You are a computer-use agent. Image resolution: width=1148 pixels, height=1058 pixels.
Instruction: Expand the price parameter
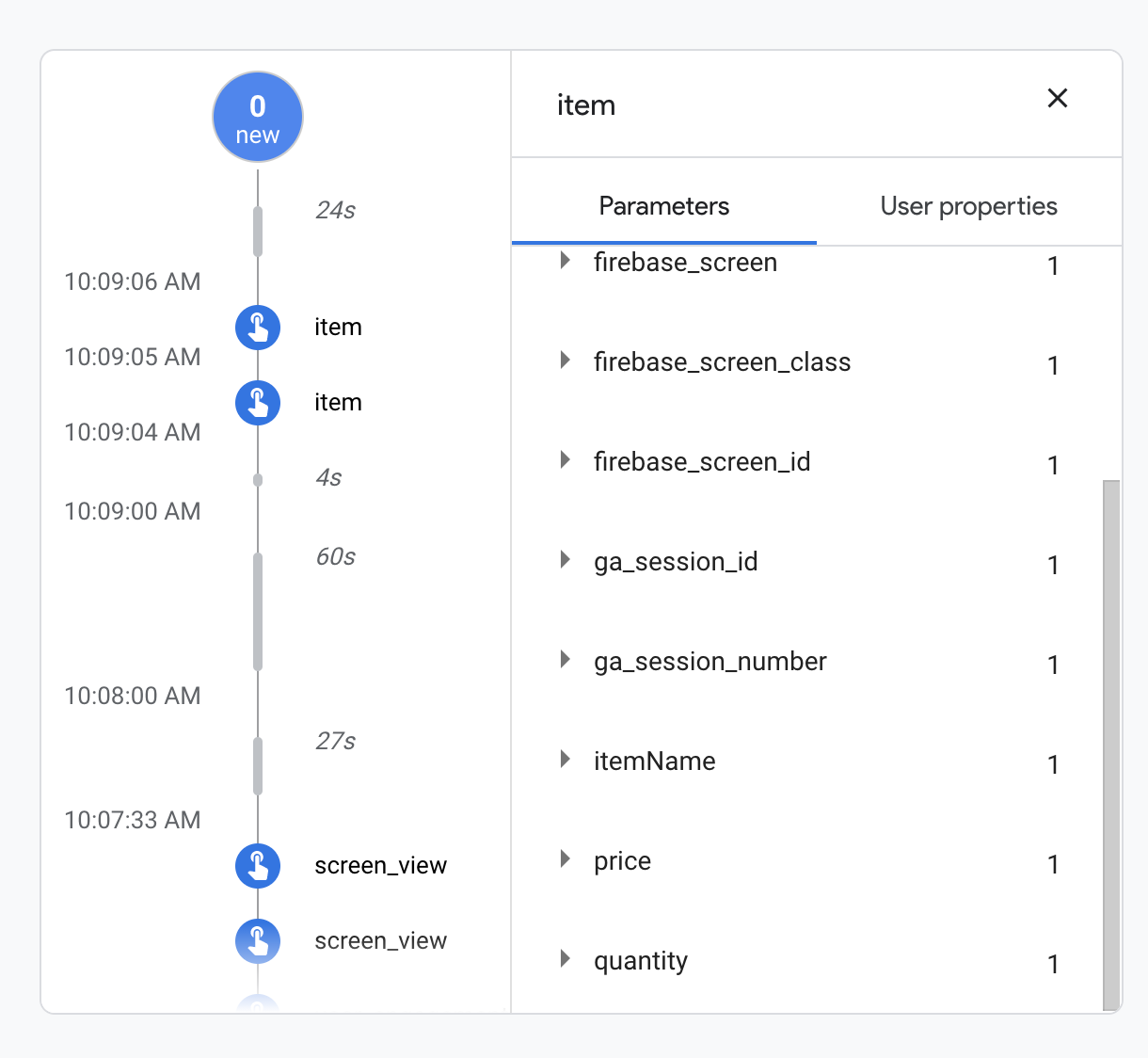click(x=566, y=859)
